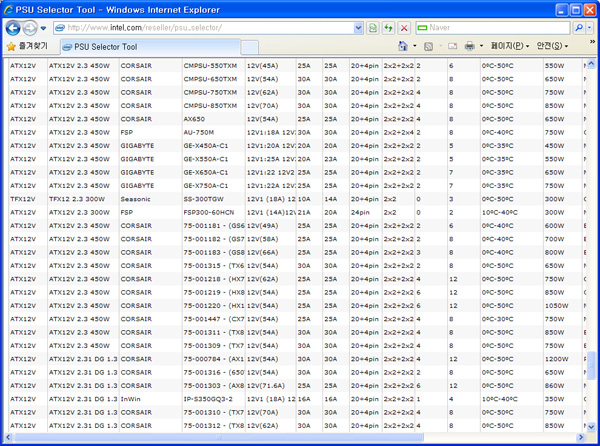Go forward using the Forward arrow button
600x446 pixels.
[30, 28]
